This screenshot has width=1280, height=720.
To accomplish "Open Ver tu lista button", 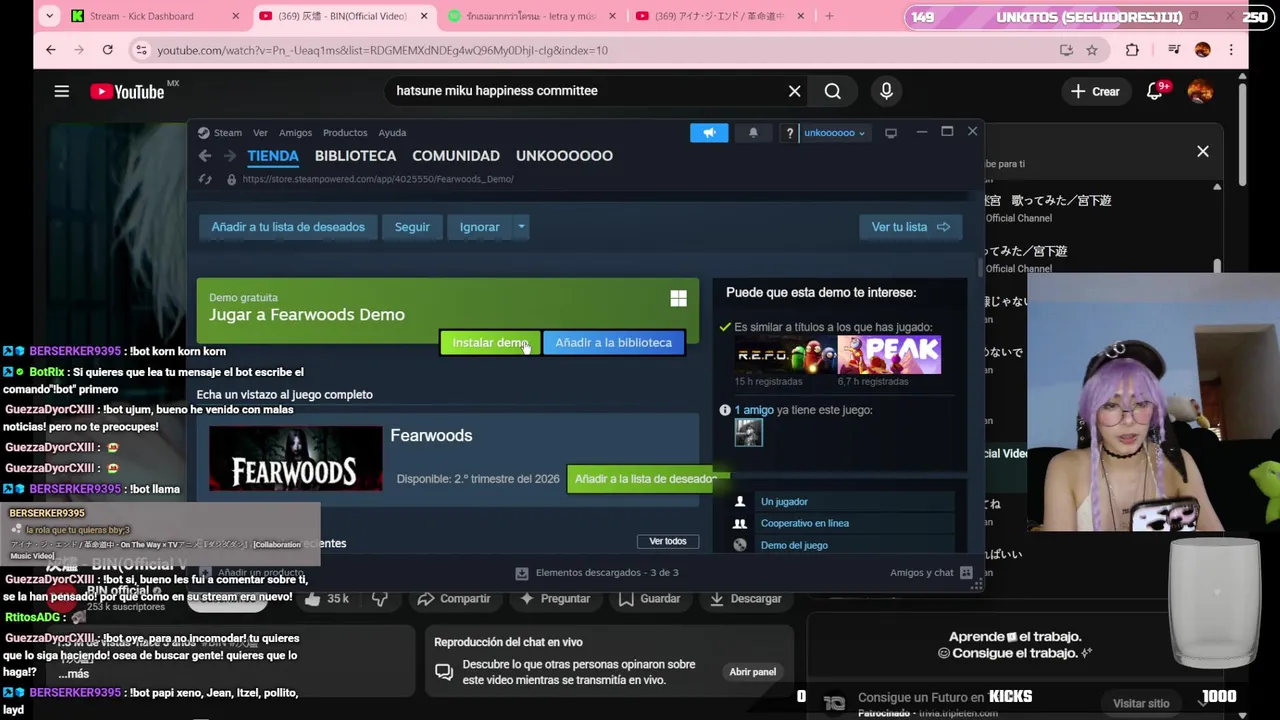I will 910,227.
